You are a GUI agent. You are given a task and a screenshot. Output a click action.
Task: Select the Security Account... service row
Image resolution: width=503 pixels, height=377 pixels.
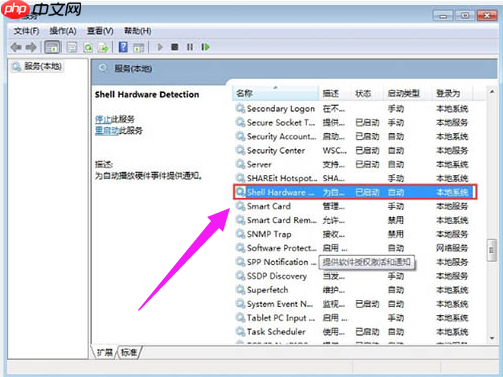tap(353, 136)
